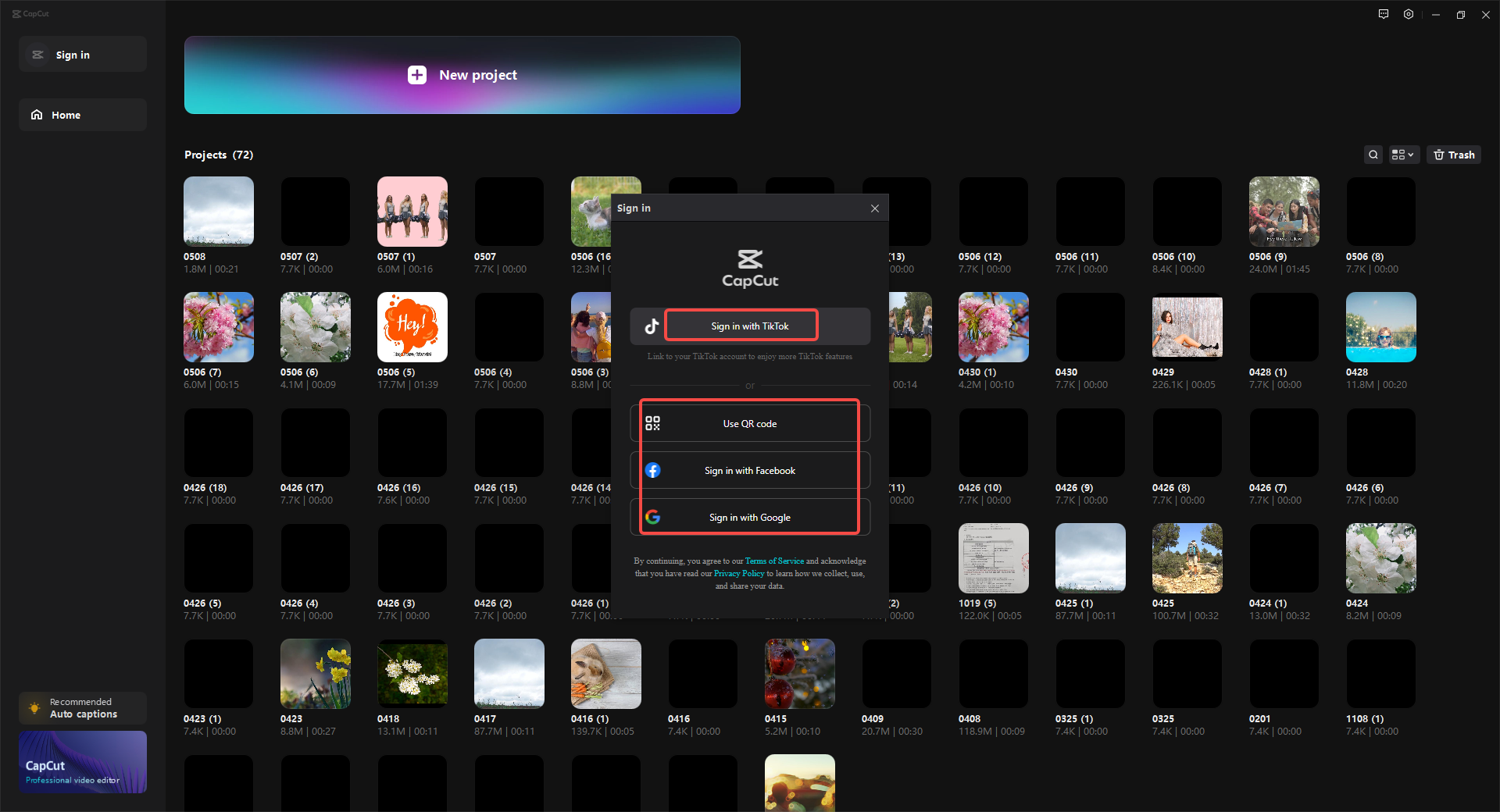Screen dimensions: 1500x812
Task: Open the 0424 white blossoms project thumbnail
Action: 1381,558
